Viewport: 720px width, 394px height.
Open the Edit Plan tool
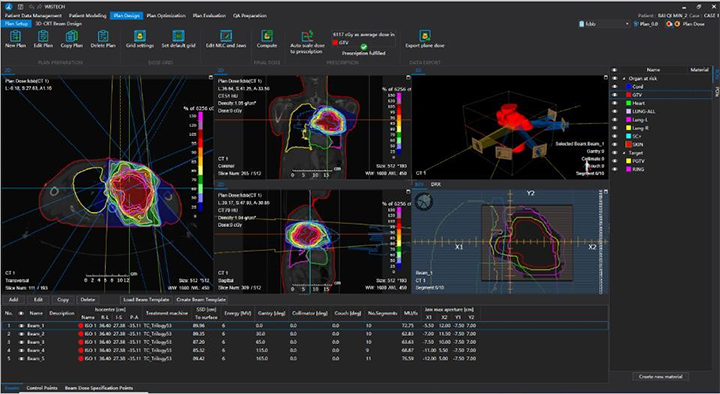coord(43,36)
